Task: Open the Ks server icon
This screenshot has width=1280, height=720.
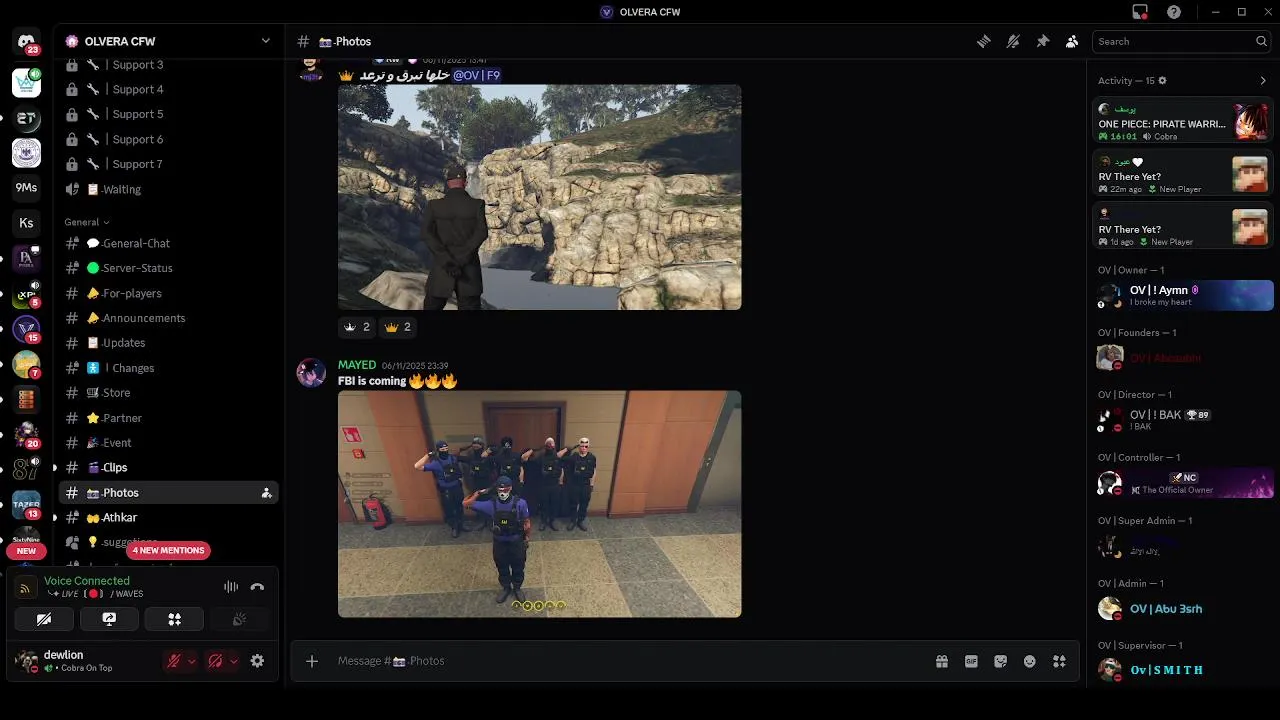Action: [x=26, y=223]
